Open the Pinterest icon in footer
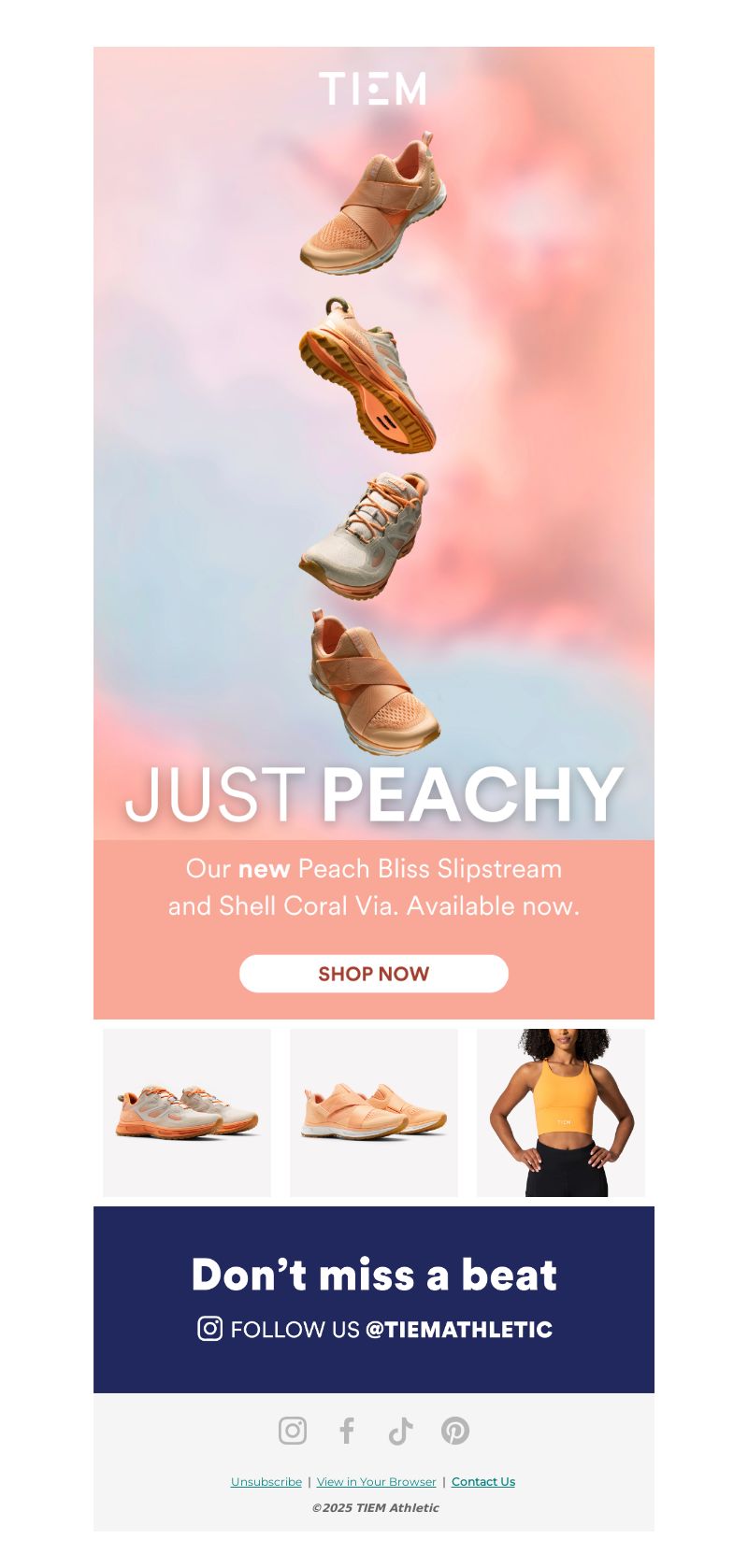This screenshot has width=748, height=1568. pyautogui.click(x=455, y=1431)
